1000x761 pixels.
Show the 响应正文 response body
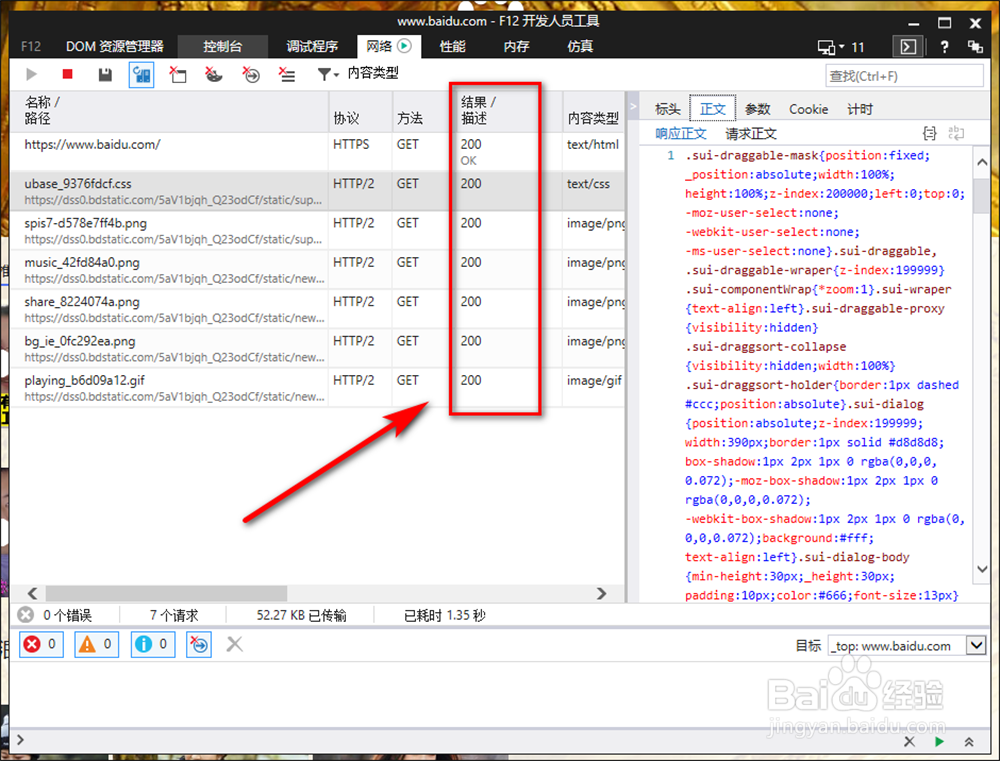coord(680,133)
